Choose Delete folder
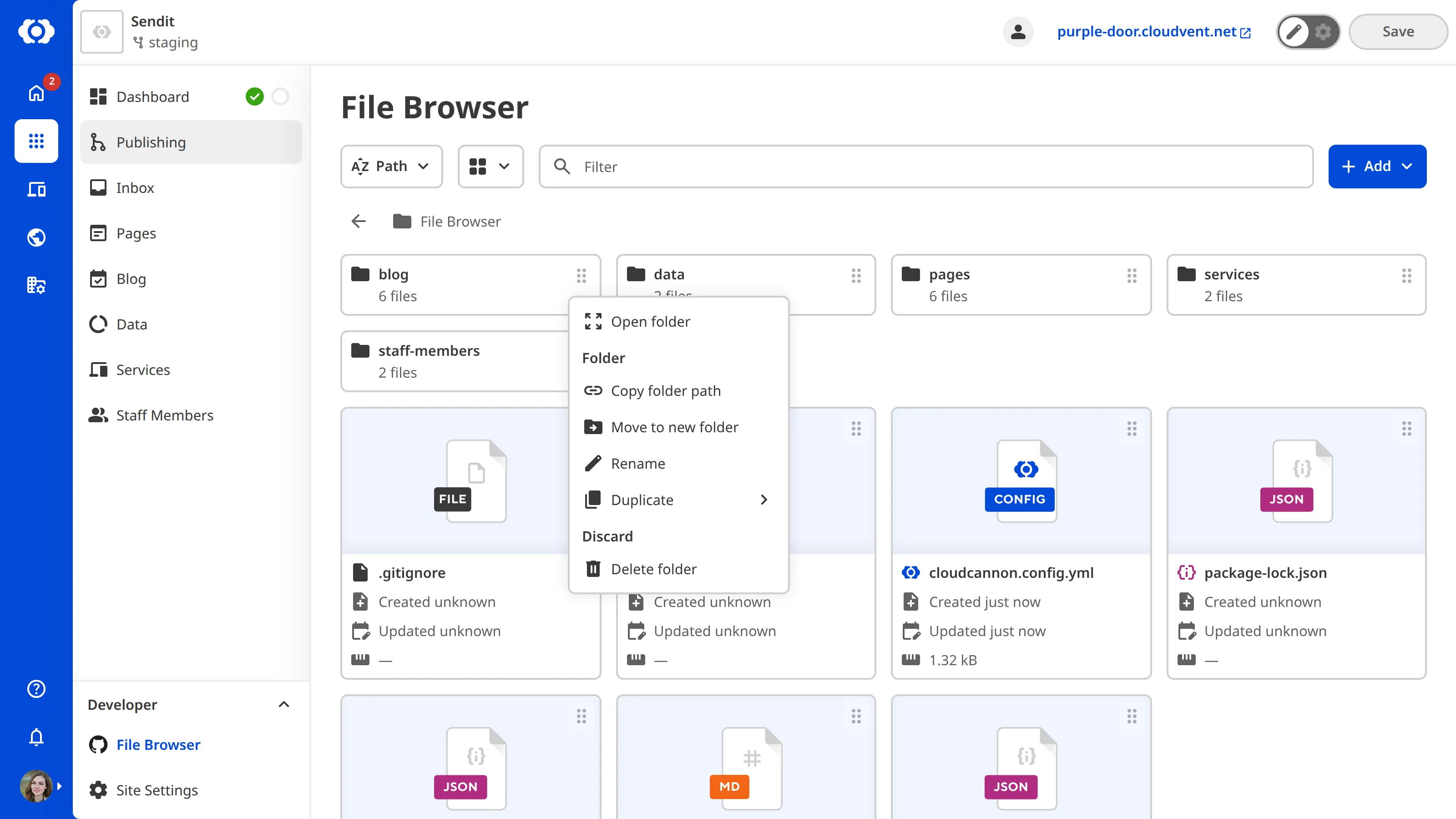 (678, 569)
